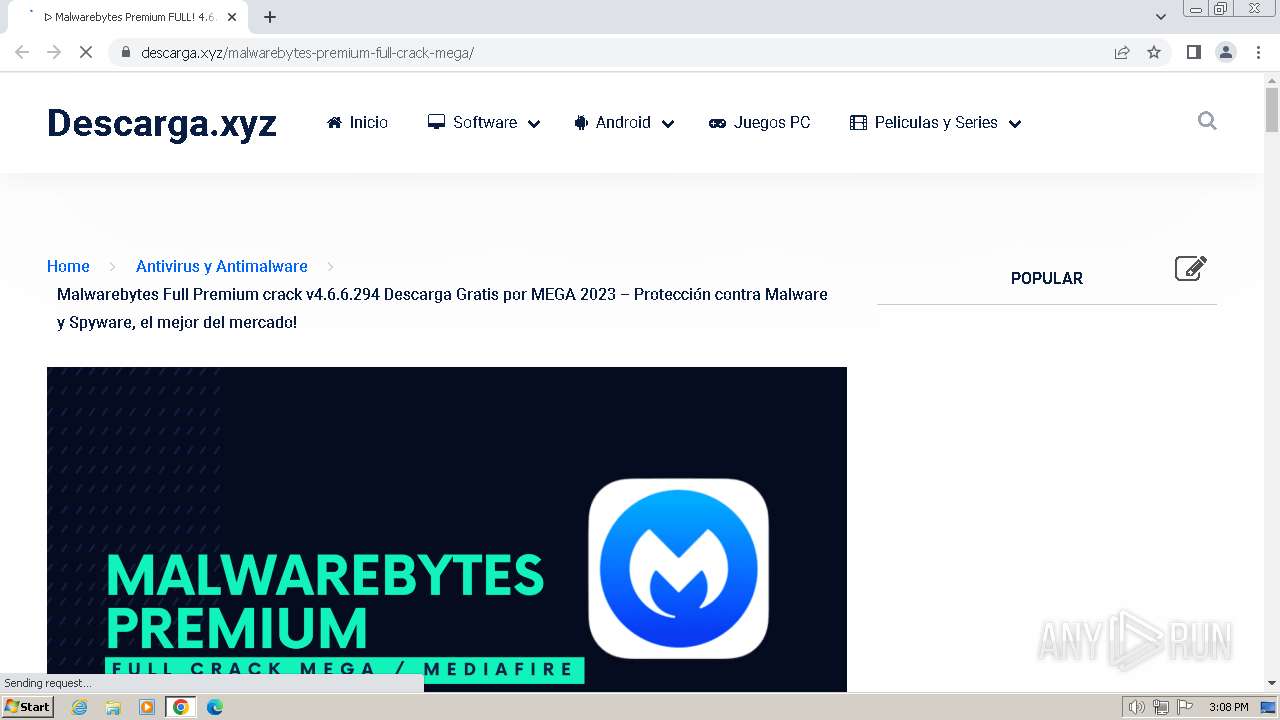Screen dimensions: 1280x720
Task: Click the Android robot icon
Action: click(x=581, y=123)
